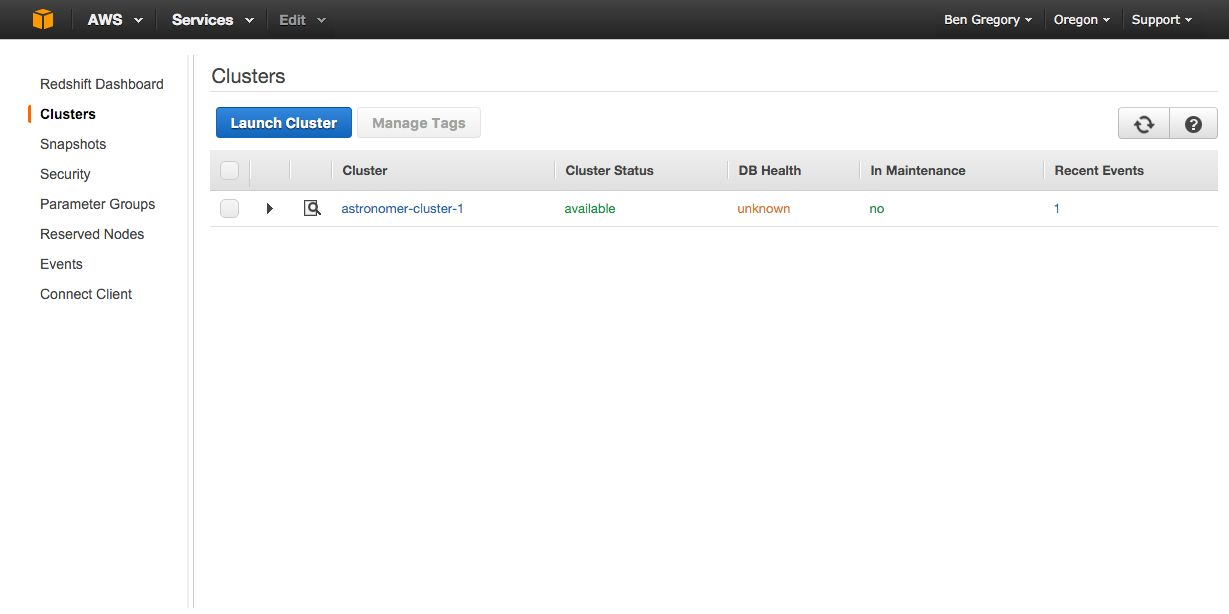
Task: Open the astronomer-cluster-1 link
Action: pyautogui.click(x=402, y=209)
